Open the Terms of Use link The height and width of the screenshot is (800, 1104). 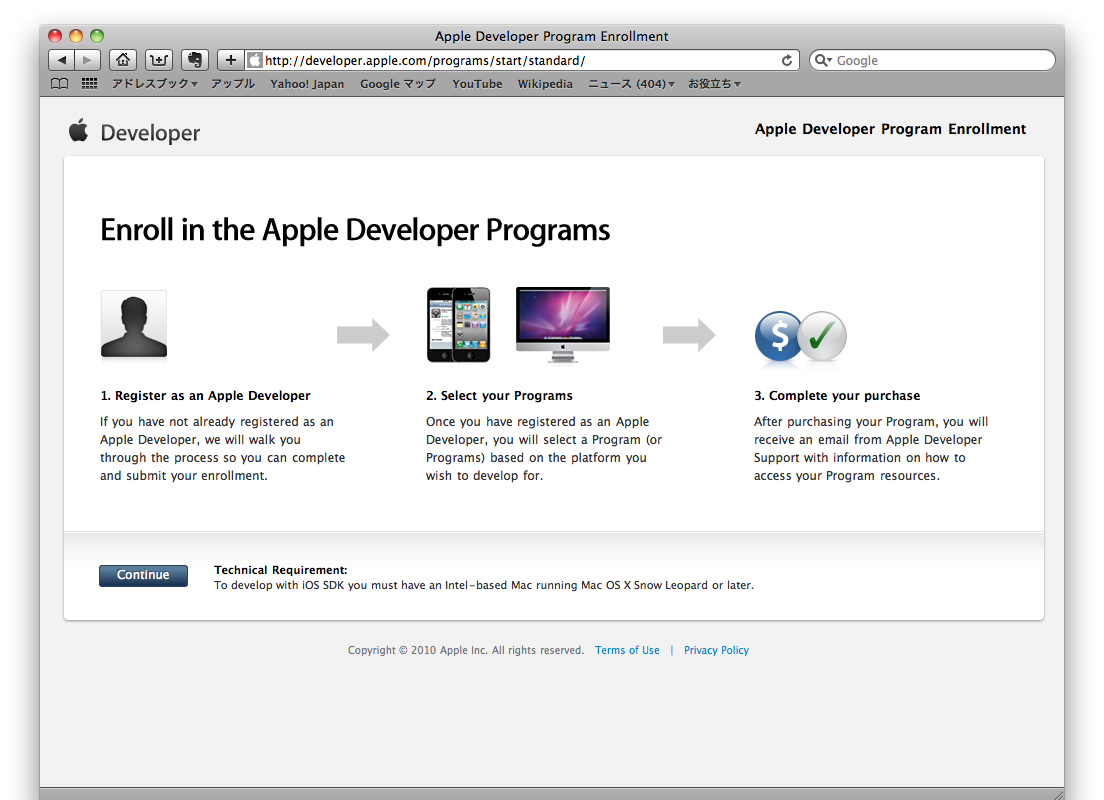(627, 650)
